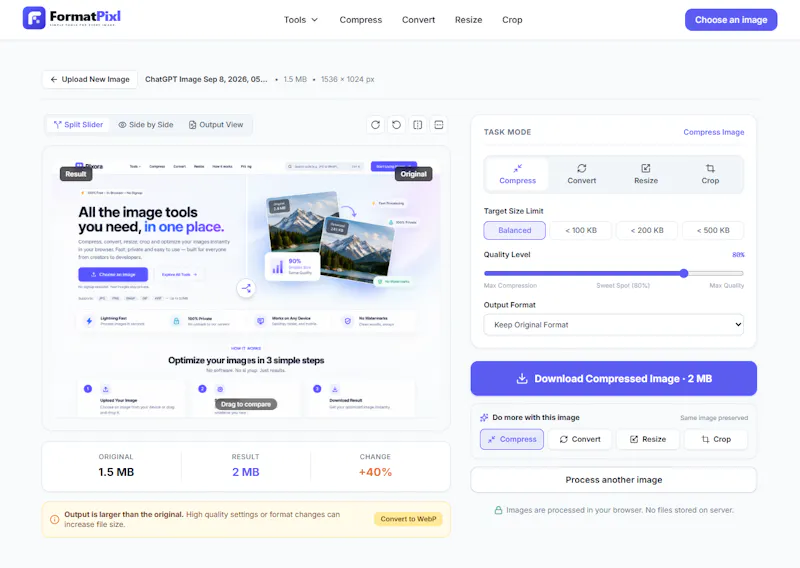The width and height of the screenshot is (800, 568).
Task: Click the lock privacy icon
Action: [498, 510]
